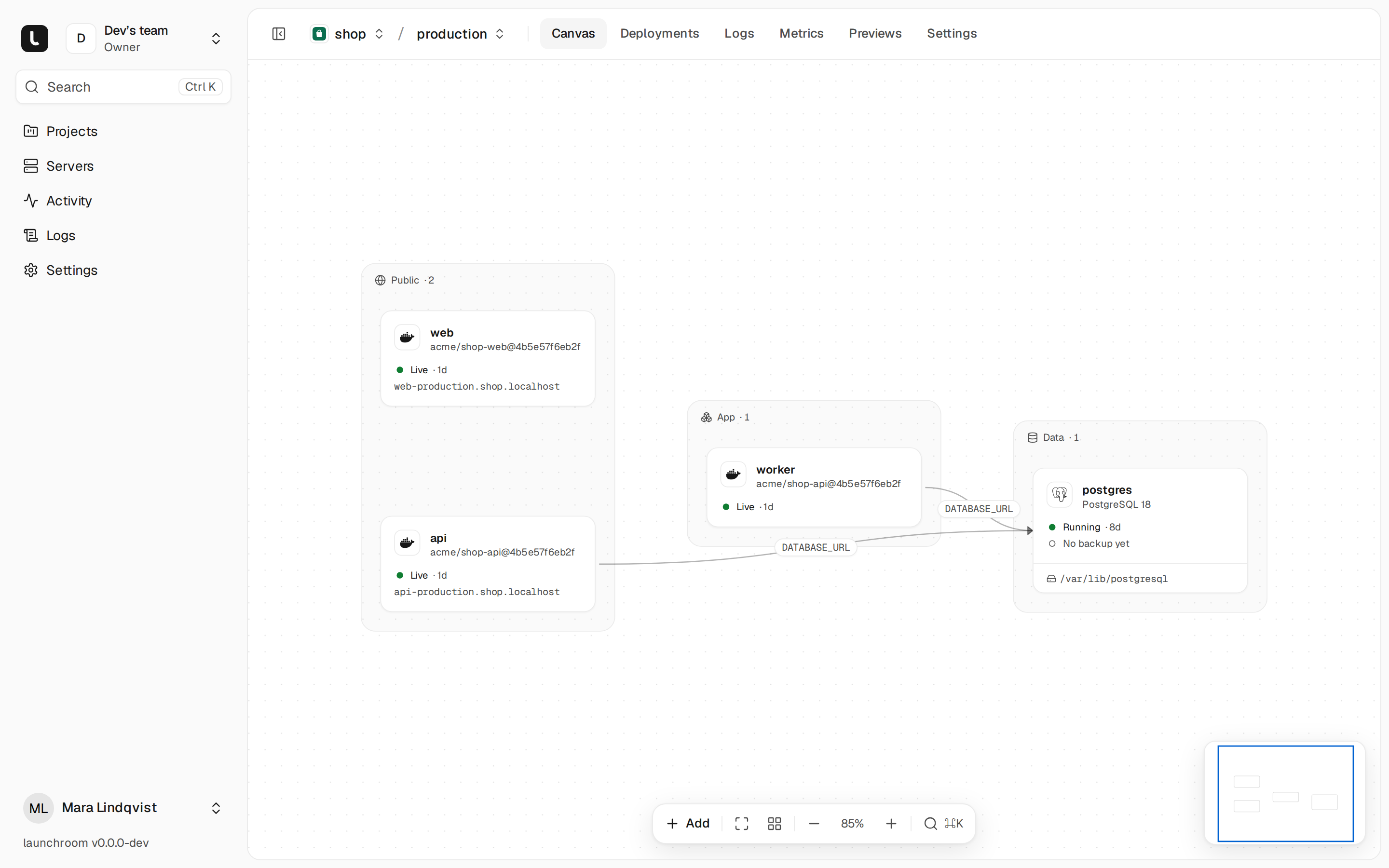Click the canvas minimap

coord(1284,793)
